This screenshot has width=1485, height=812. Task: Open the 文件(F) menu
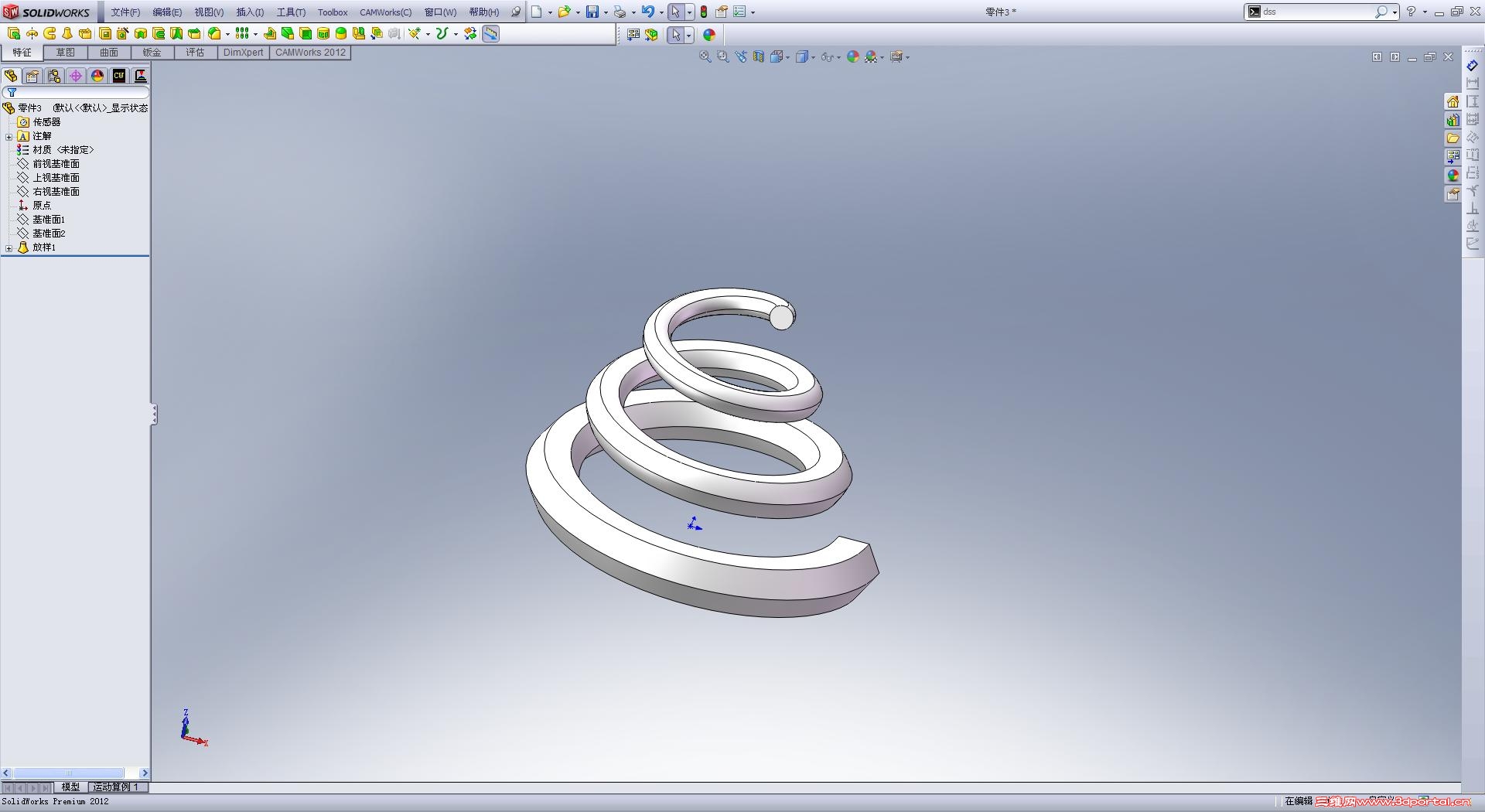[125, 12]
